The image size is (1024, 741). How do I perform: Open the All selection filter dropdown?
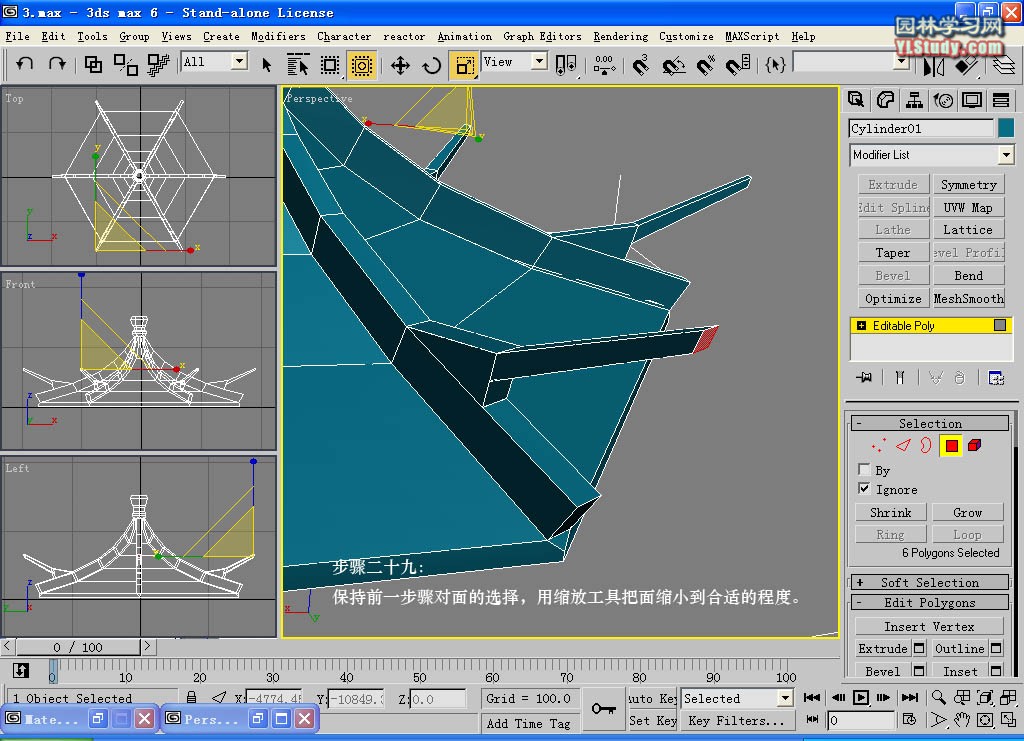(240, 61)
